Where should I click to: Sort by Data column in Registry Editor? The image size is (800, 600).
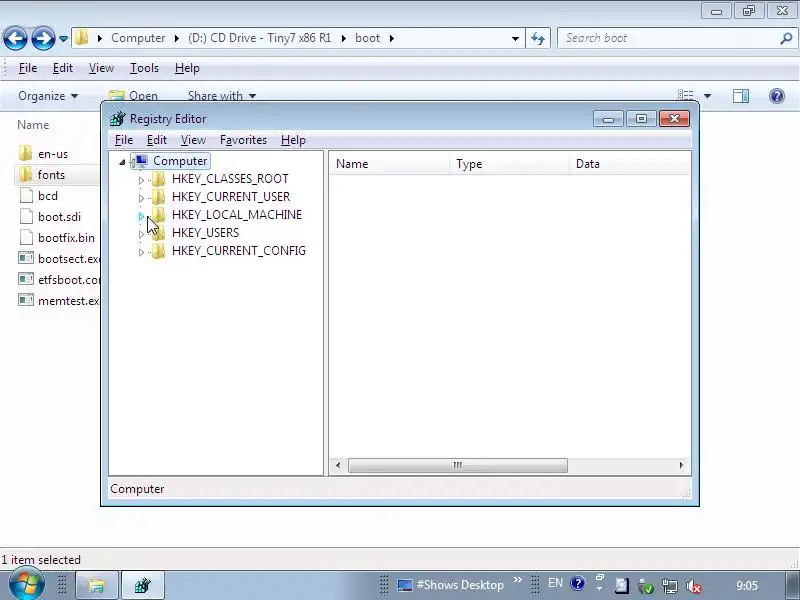click(x=630, y=164)
